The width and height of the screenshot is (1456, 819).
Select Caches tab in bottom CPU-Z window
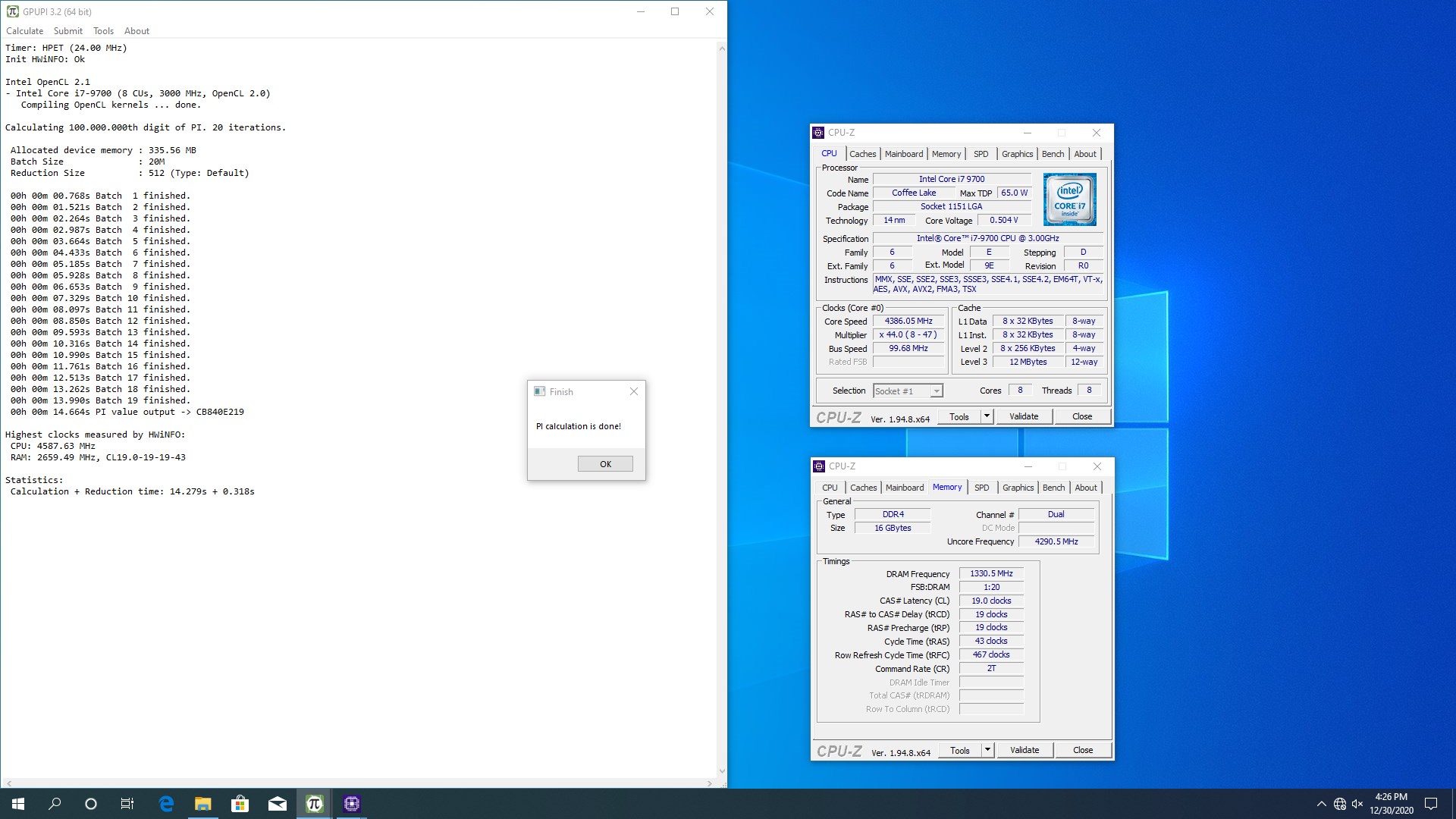coord(863,488)
